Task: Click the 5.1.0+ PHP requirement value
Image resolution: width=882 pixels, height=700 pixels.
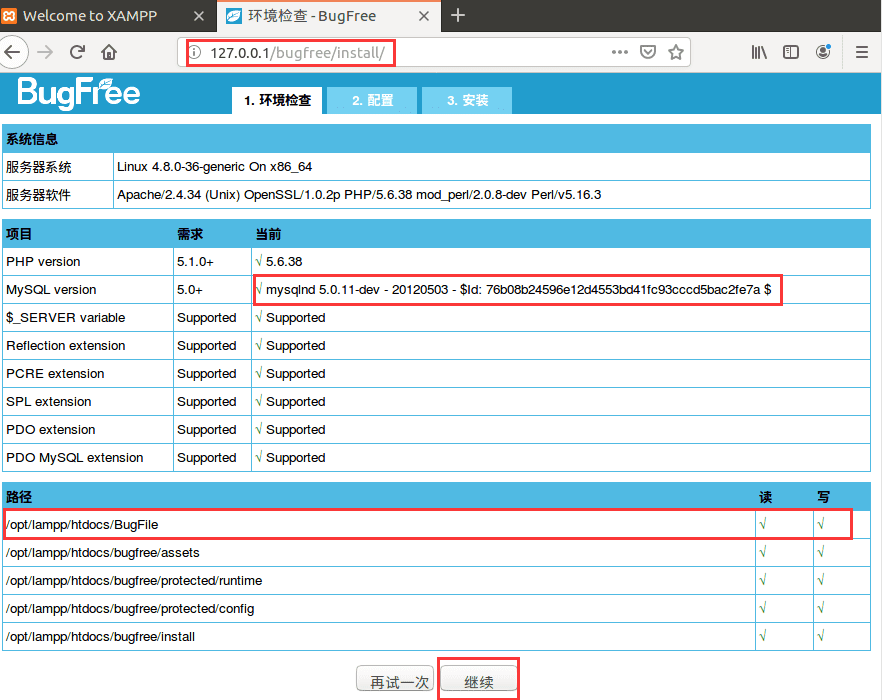Action: point(195,262)
